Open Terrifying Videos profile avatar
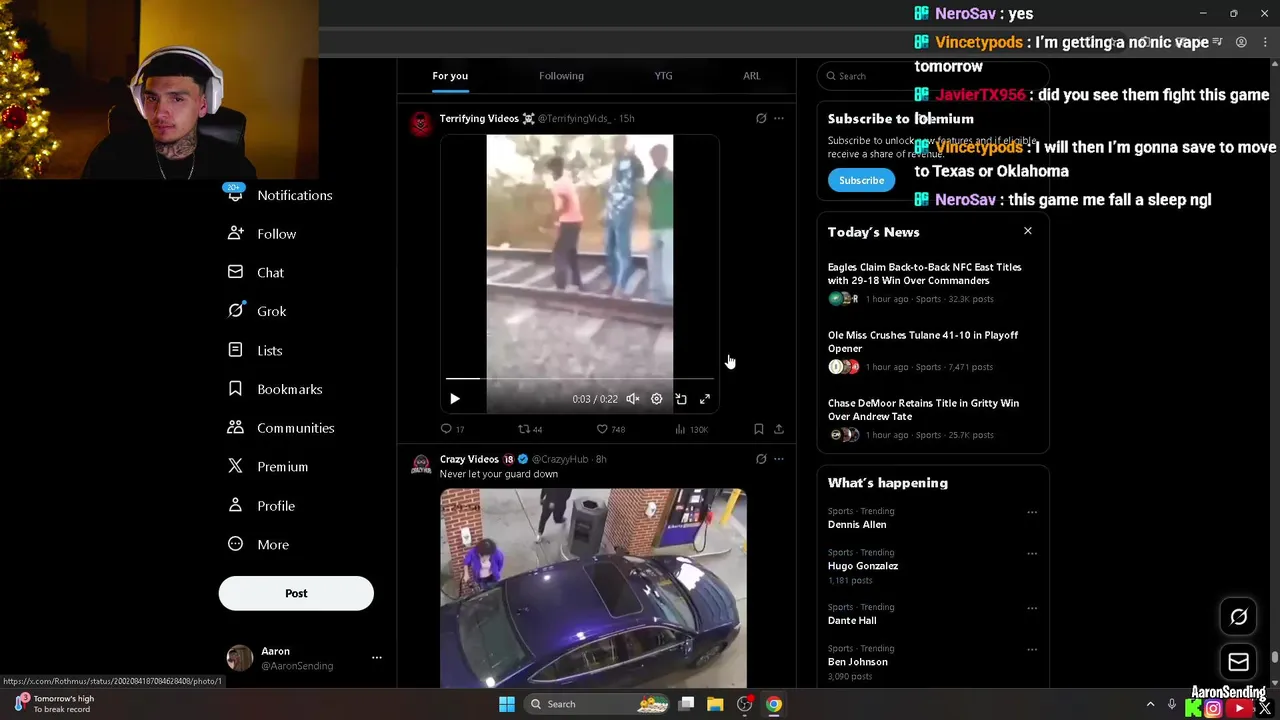Image resolution: width=1280 pixels, height=720 pixels. (x=421, y=123)
